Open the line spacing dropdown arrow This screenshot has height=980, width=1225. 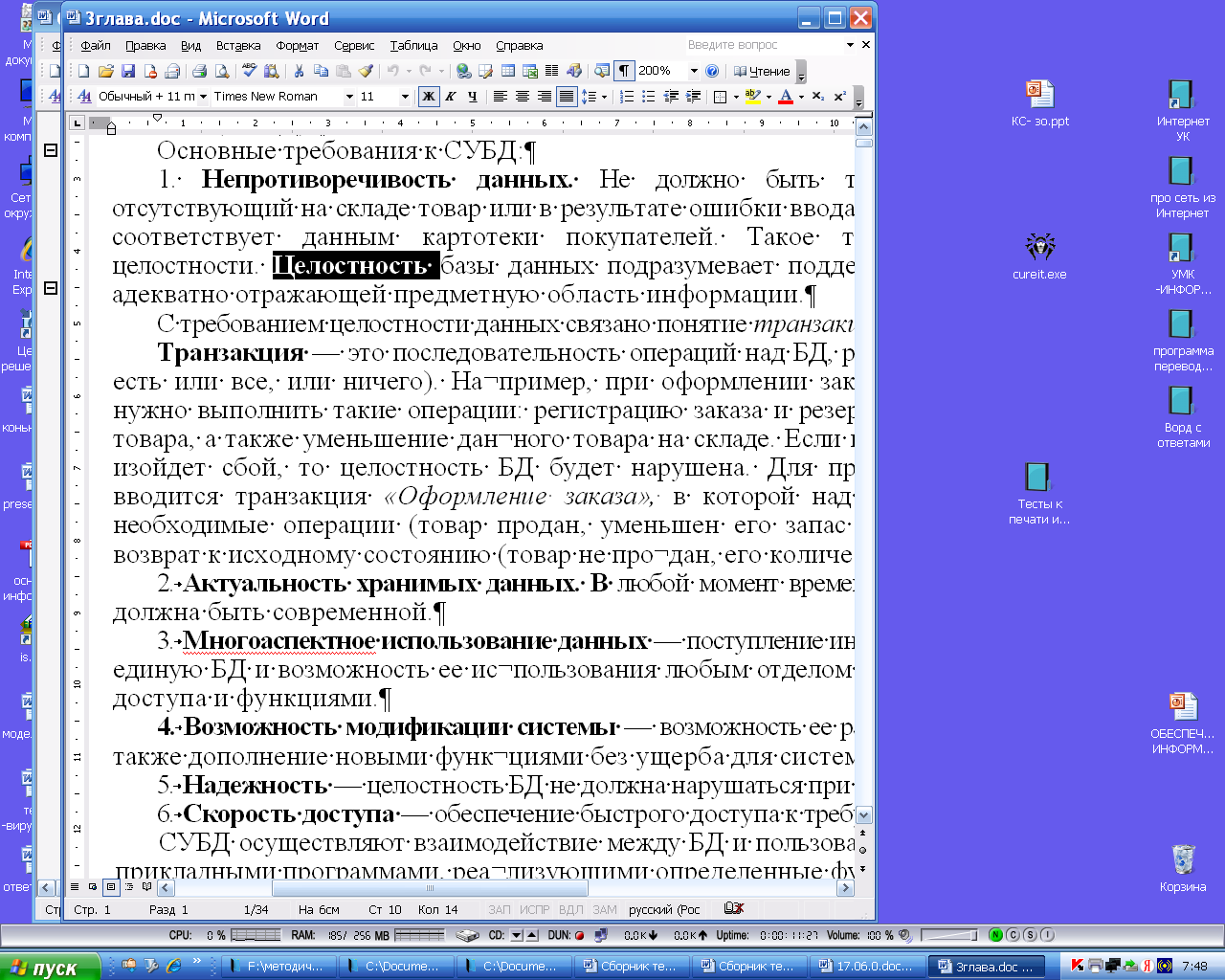point(604,97)
